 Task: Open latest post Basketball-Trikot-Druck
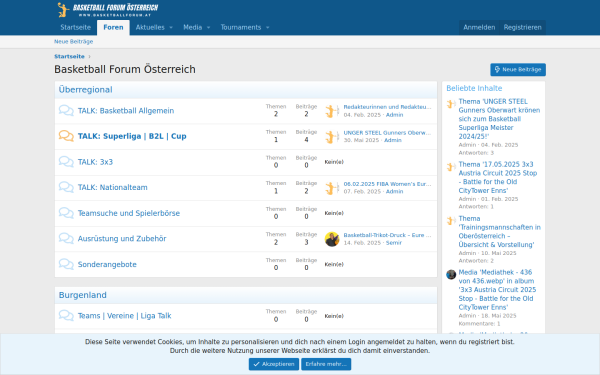pyautogui.click(x=387, y=235)
